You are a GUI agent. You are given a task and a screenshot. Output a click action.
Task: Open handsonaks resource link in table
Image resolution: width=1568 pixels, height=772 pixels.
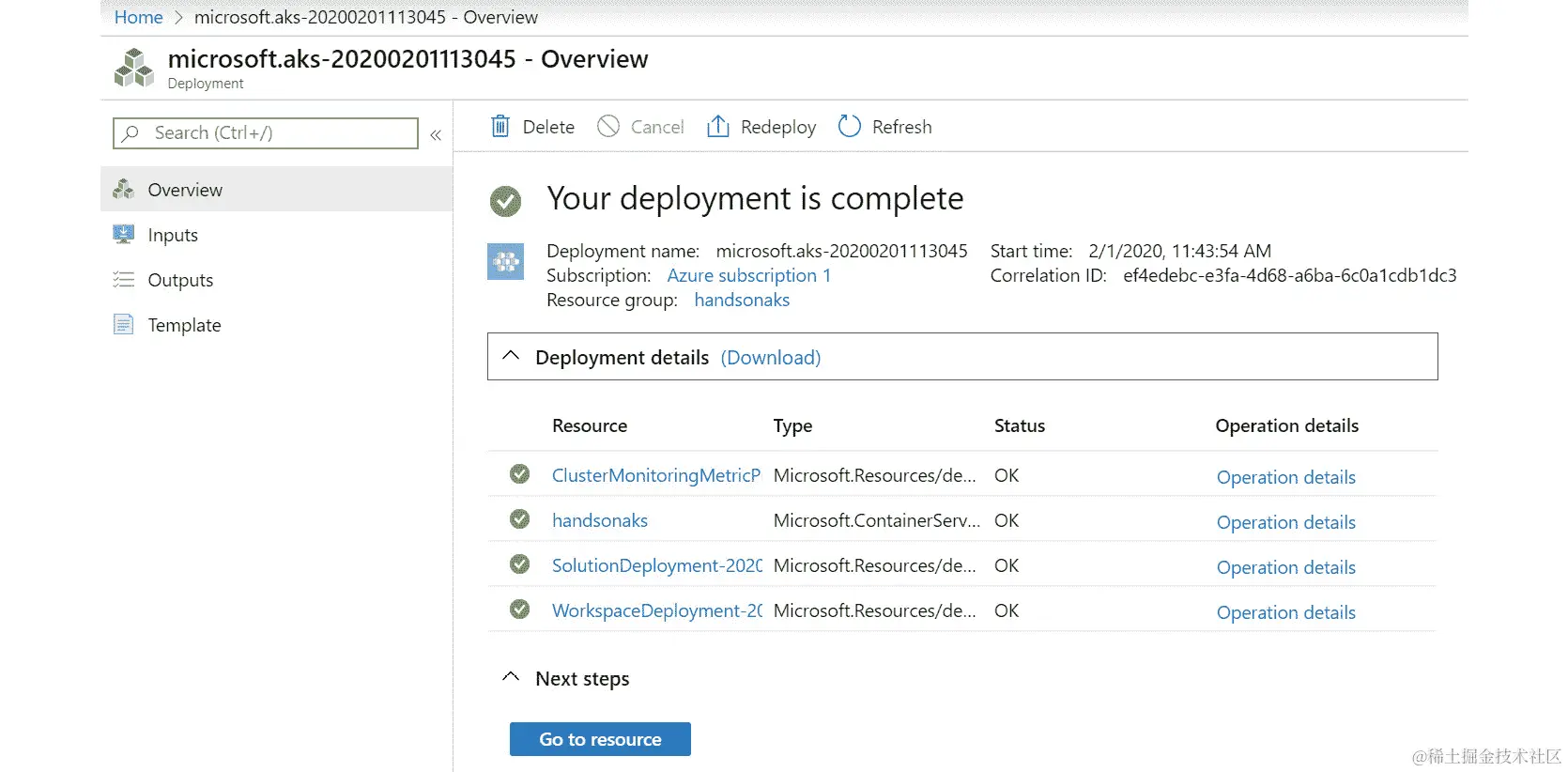(x=600, y=520)
